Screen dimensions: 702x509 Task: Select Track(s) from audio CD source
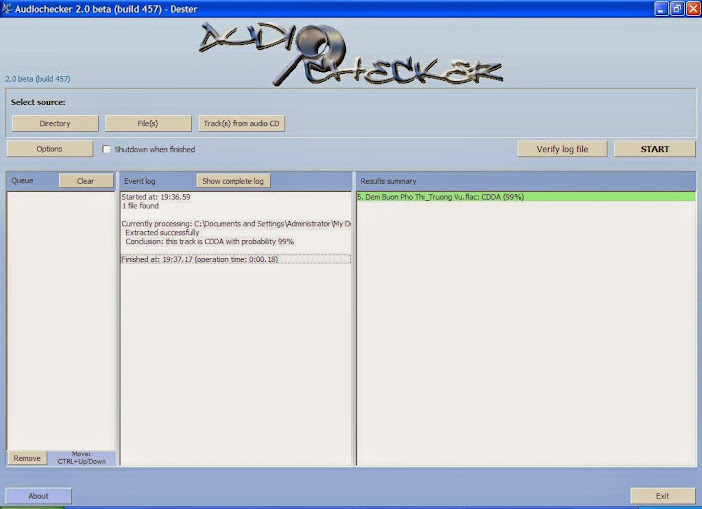tap(241, 124)
